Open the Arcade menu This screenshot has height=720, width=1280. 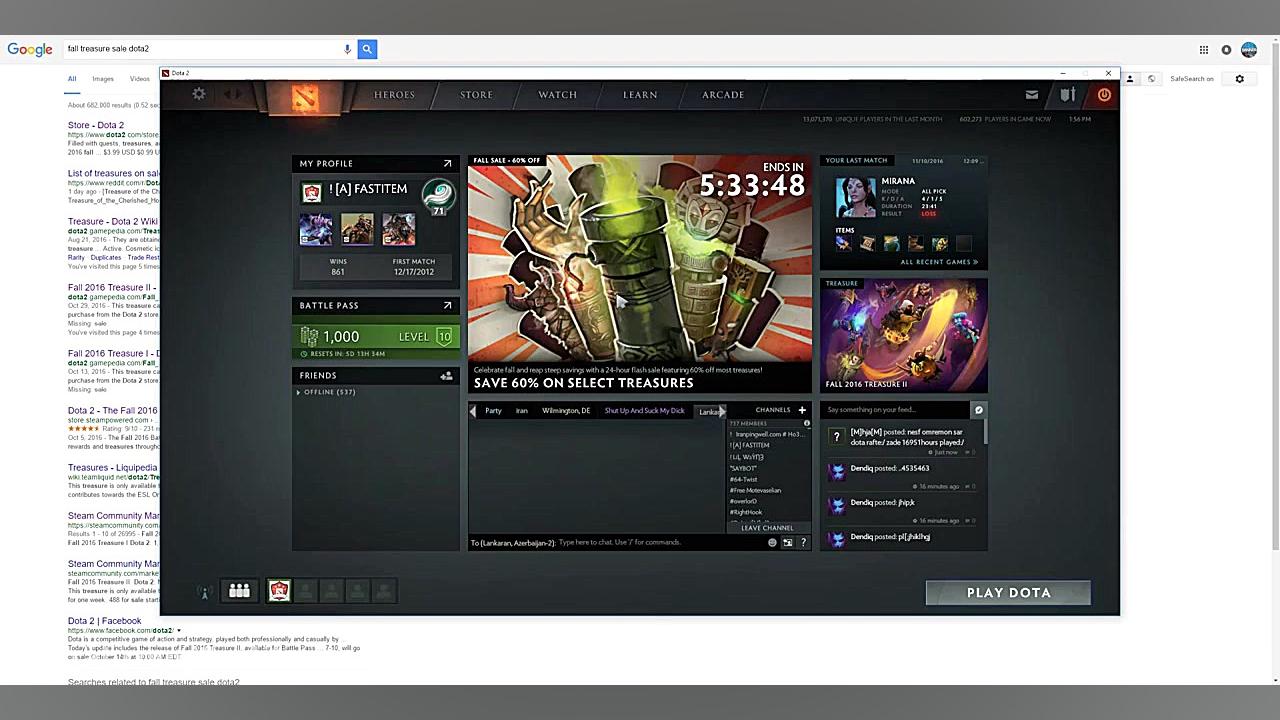[x=723, y=95]
